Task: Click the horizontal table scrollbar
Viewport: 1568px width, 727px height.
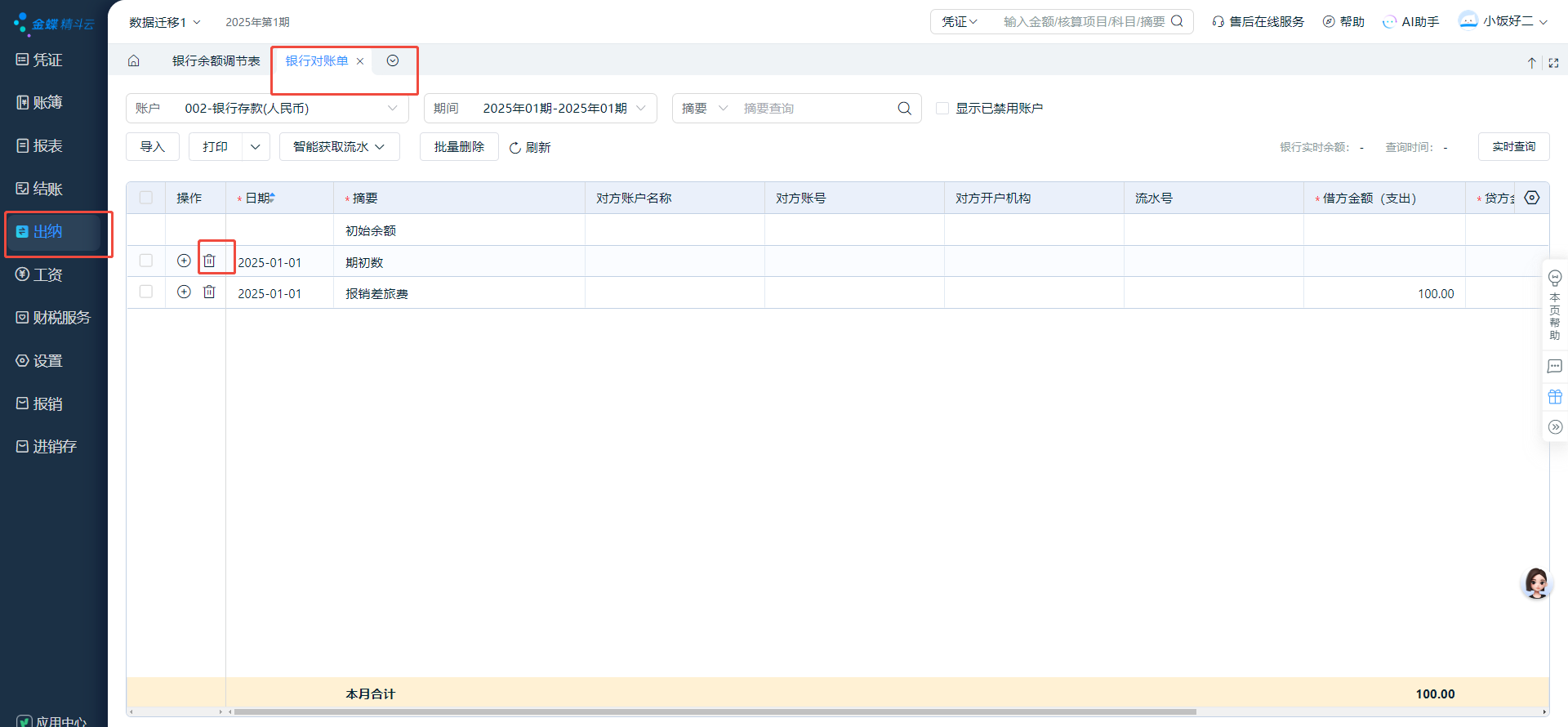Action: pos(715,711)
